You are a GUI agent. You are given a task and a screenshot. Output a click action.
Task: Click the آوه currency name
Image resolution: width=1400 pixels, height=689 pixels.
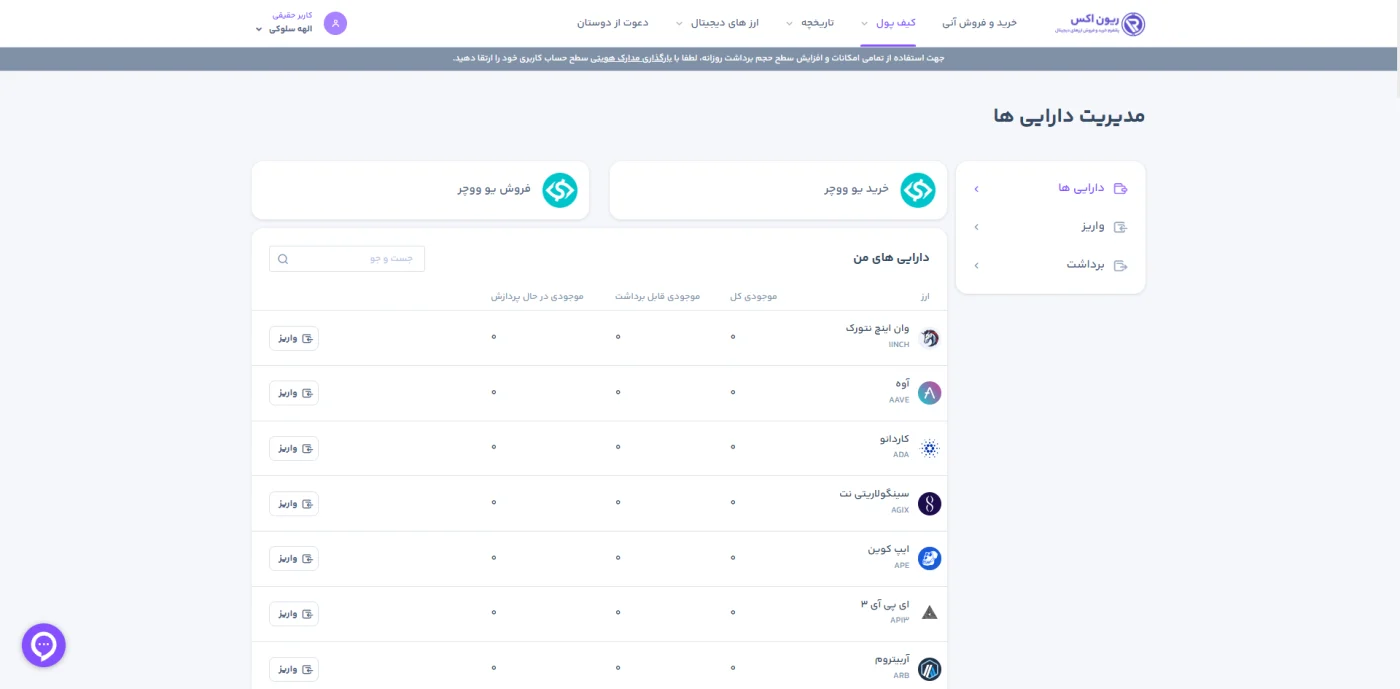coord(902,384)
